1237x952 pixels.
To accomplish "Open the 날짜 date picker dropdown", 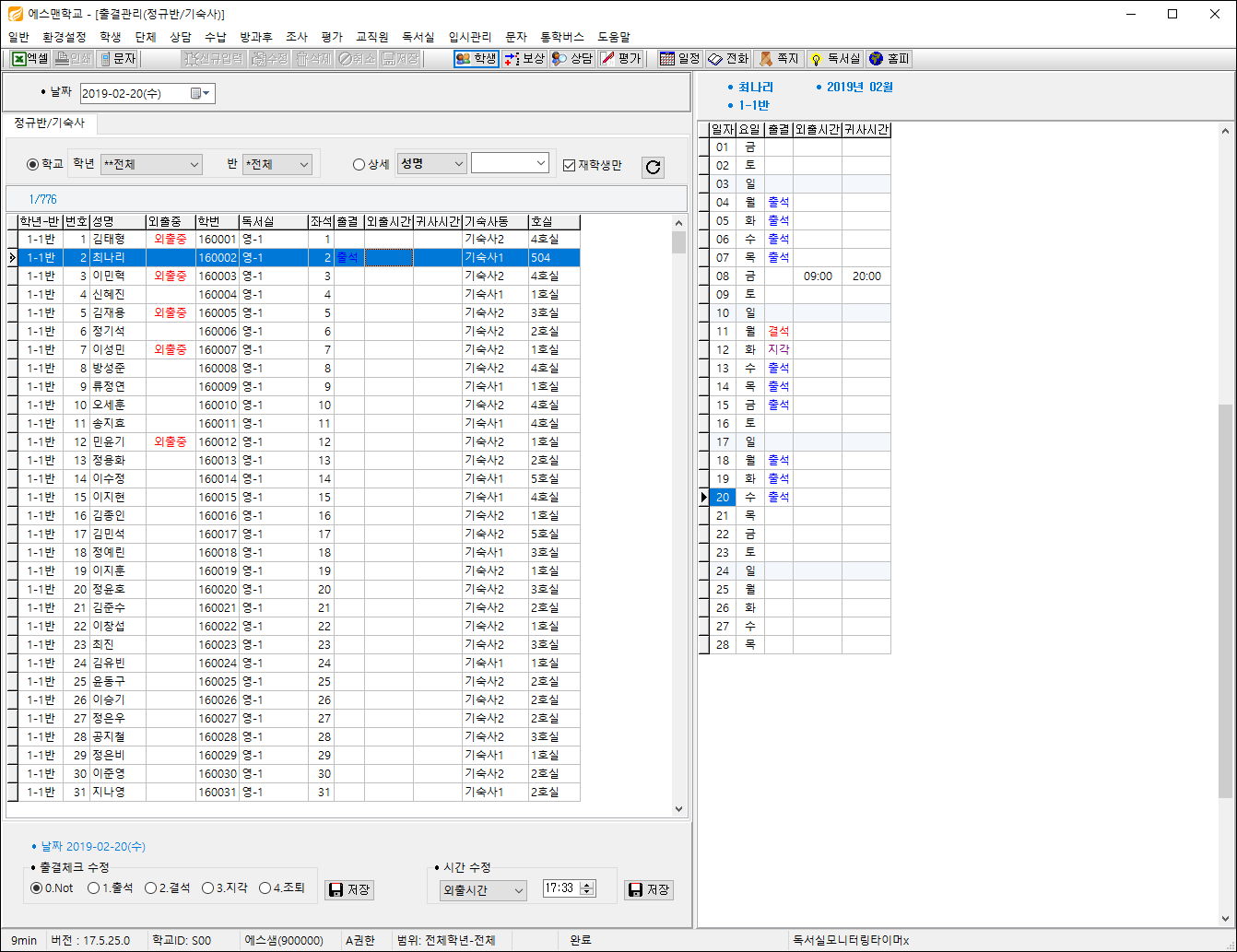I will click(201, 94).
